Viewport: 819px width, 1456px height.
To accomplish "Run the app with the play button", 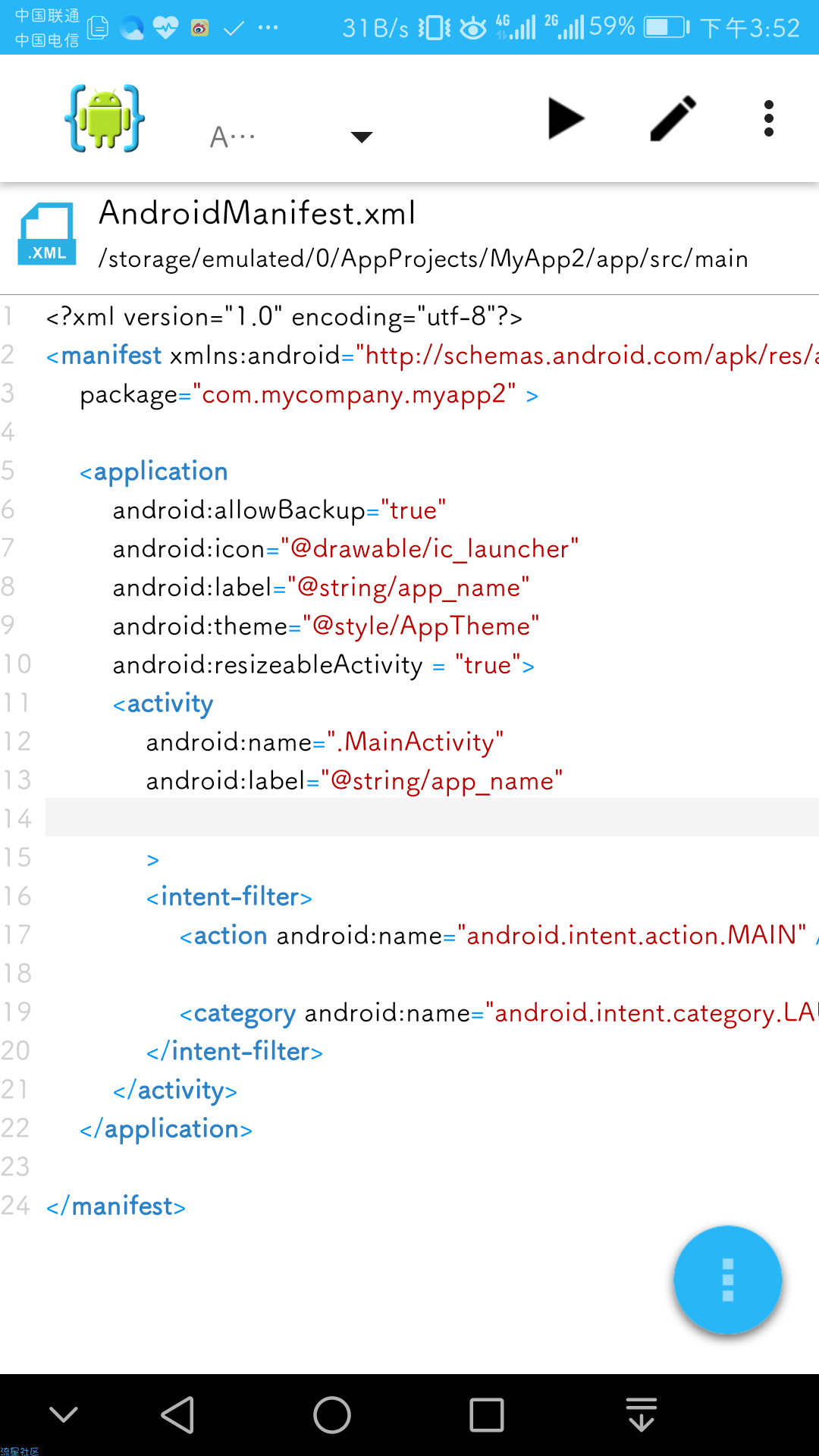I will click(566, 119).
